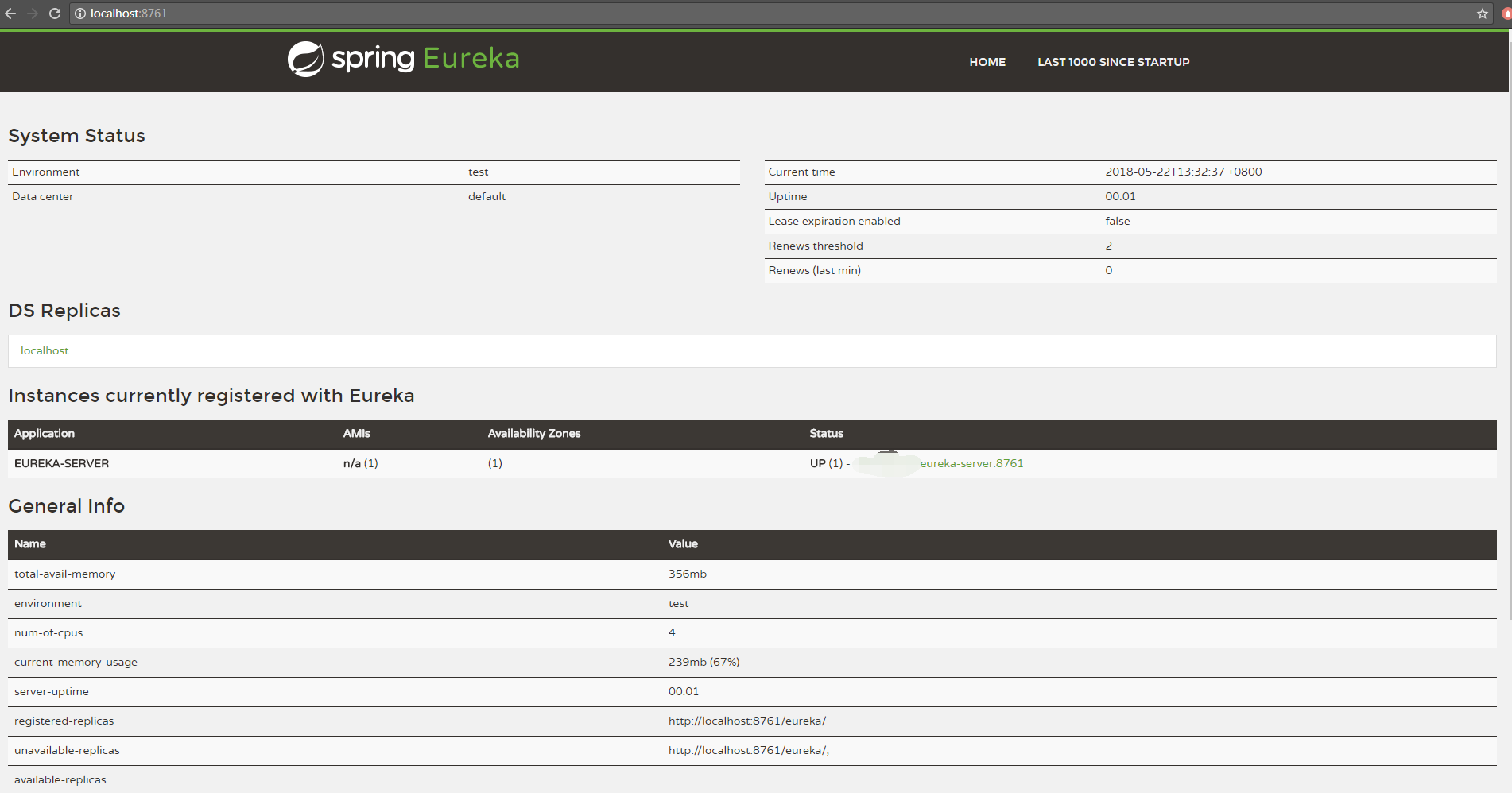Viewport: 1512px width, 793px height.
Task: Click the 'false' lease expiration value
Action: click(1118, 221)
